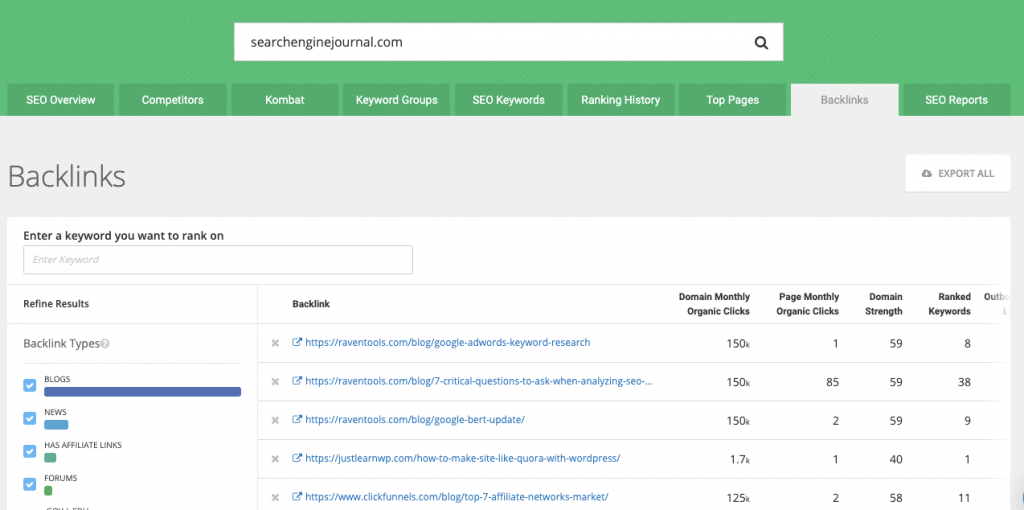Click the Blogs blue bar
Image resolution: width=1024 pixels, height=510 pixels.
pos(142,392)
